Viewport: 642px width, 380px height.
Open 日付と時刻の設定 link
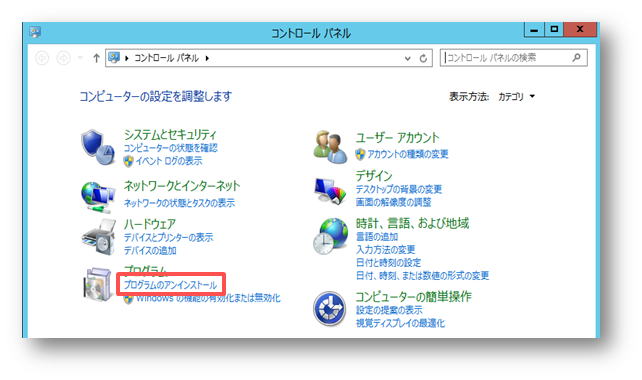[388, 262]
